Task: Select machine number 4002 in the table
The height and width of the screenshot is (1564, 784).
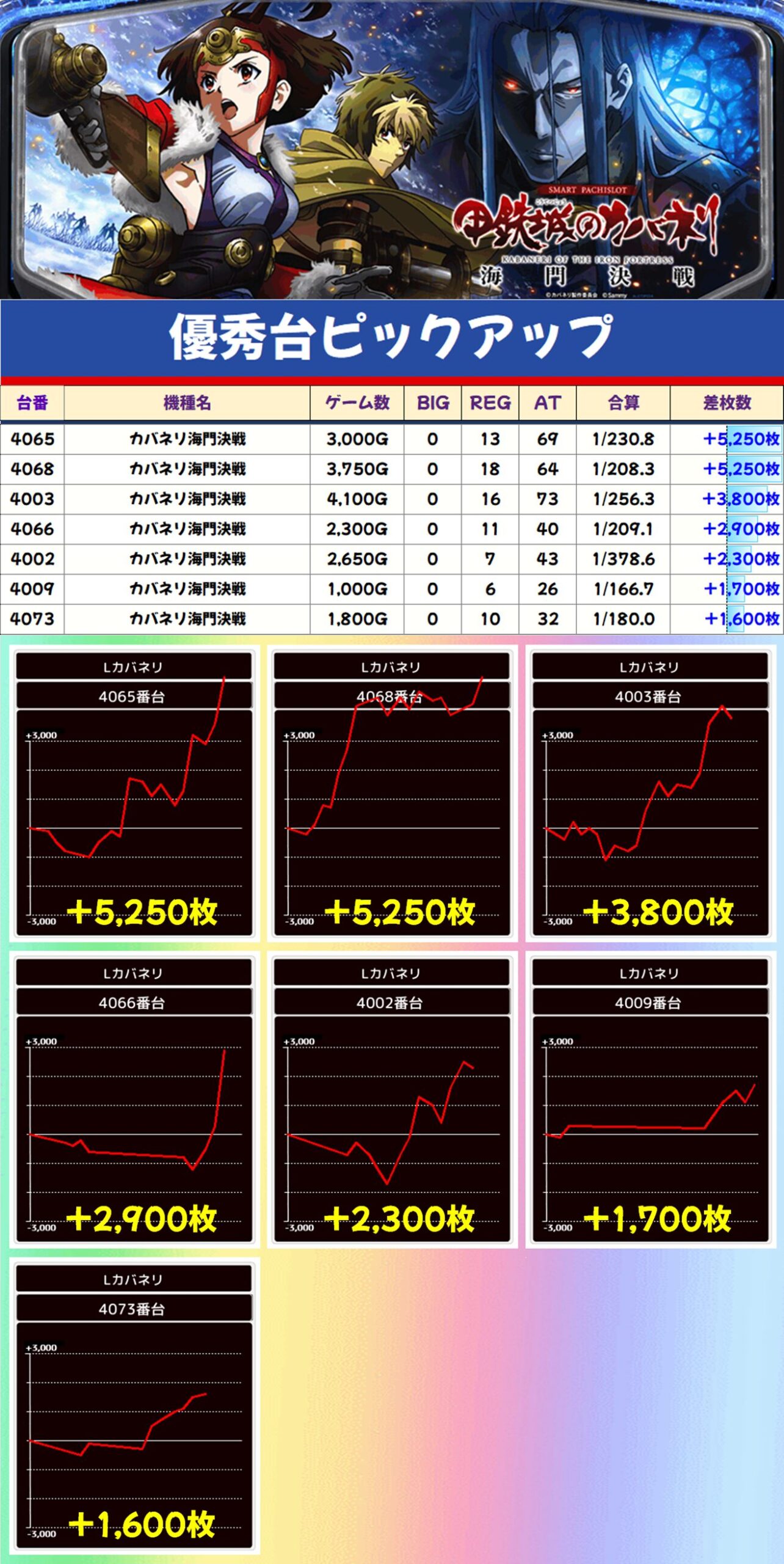Action: (32, 559)
